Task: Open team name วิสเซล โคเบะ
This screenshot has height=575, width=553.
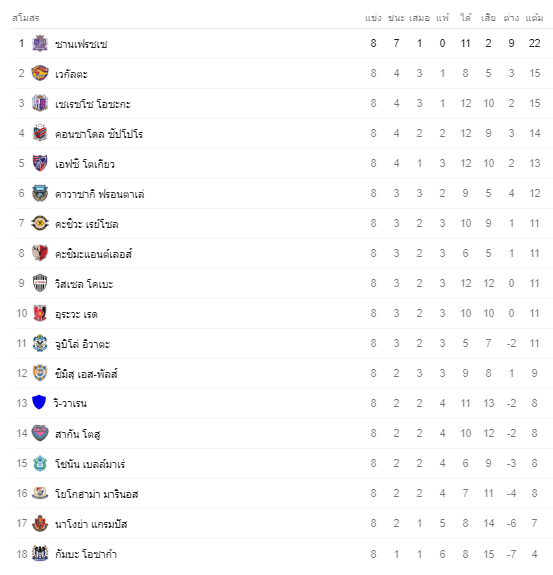Action: (84, 284)
